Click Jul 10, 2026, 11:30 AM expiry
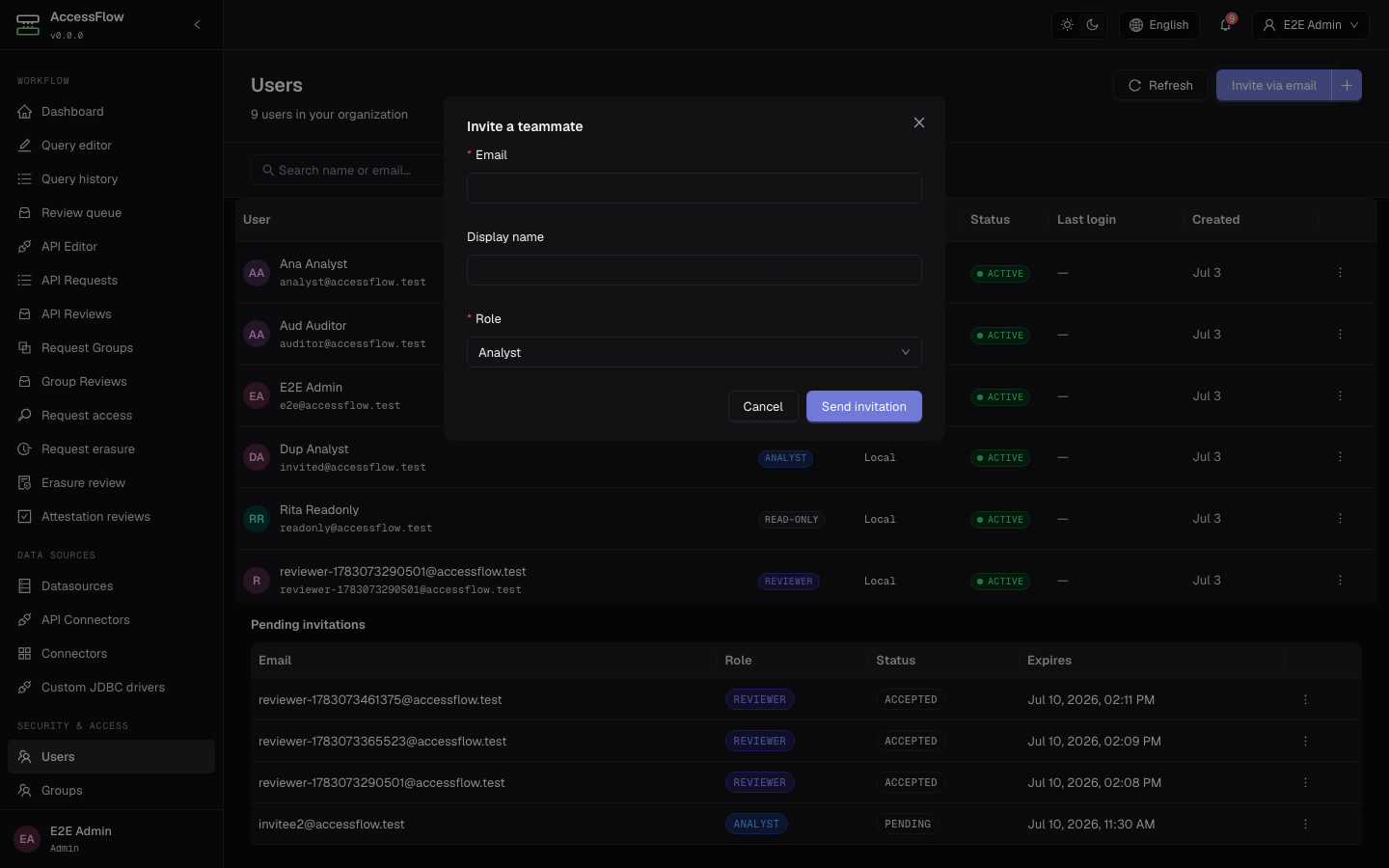Viewport: 1389px width, 868px height. click(x=1091, y=825)
